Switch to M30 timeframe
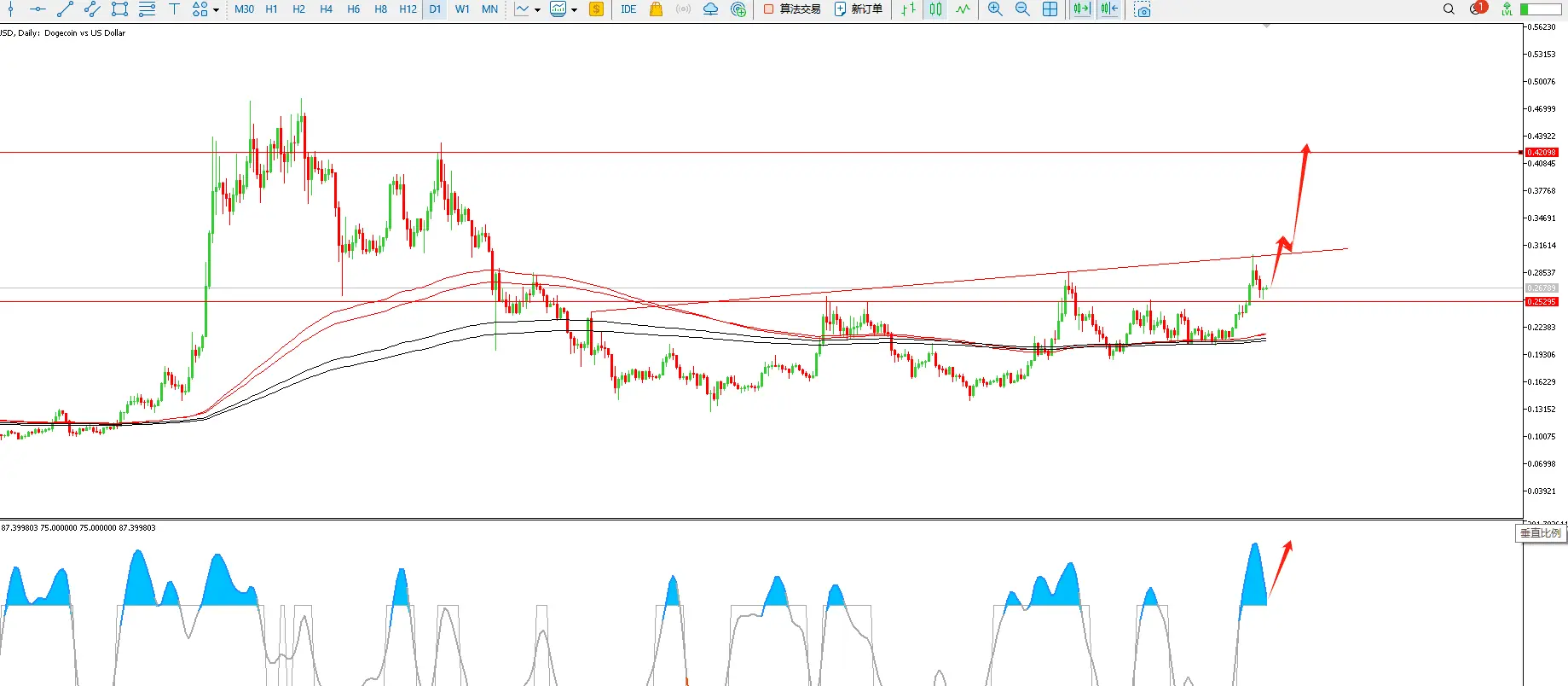 [x=245, y=9]
